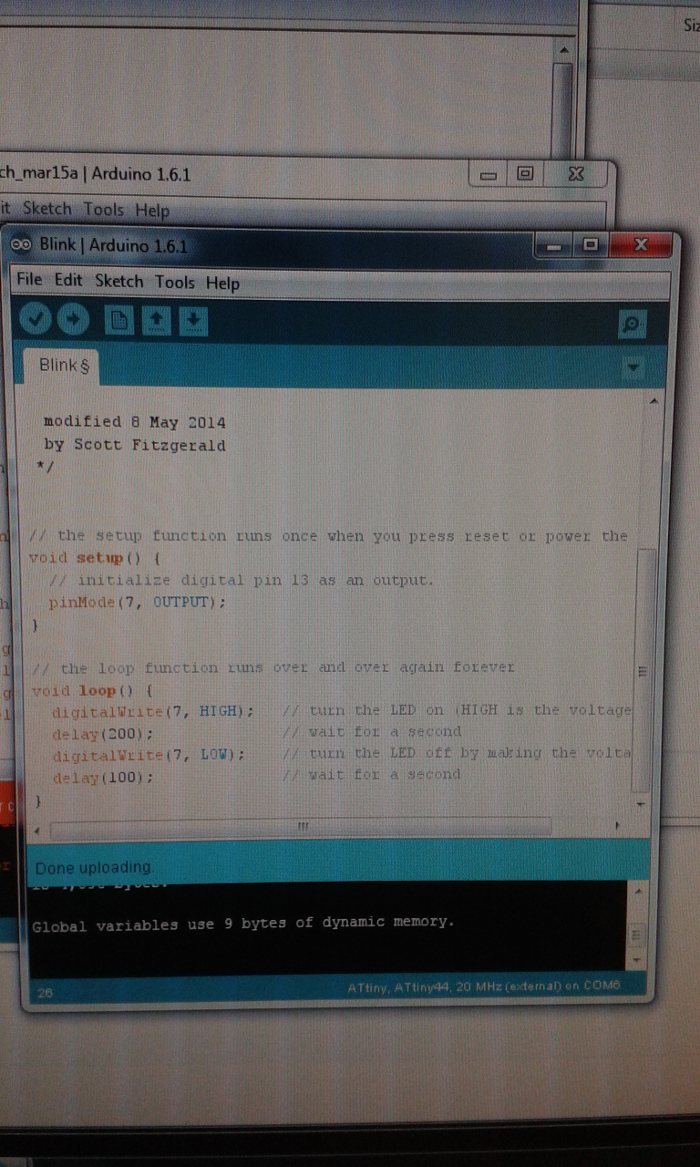Click the line number 26 in status bar
The image size is (700, 1167).
(x=45, y=992)
